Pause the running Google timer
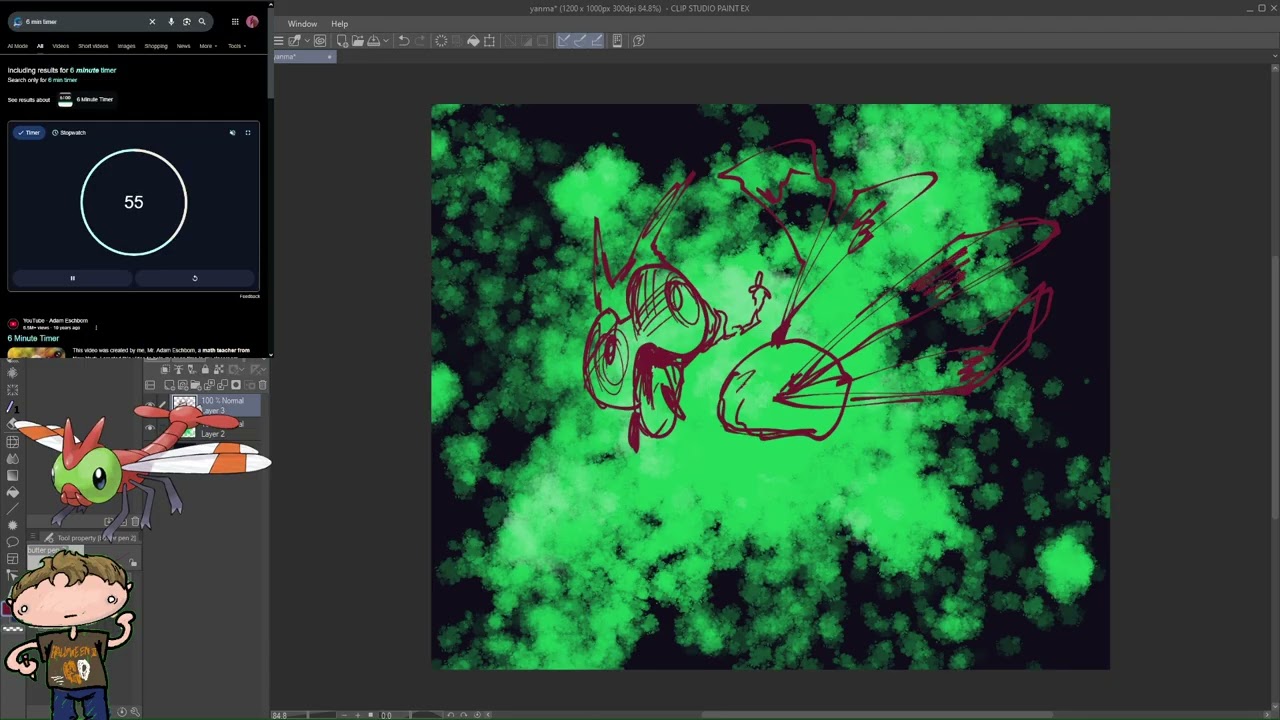Image resolution: width=1280 pixels, height=720 pixels. pos(72,278)
